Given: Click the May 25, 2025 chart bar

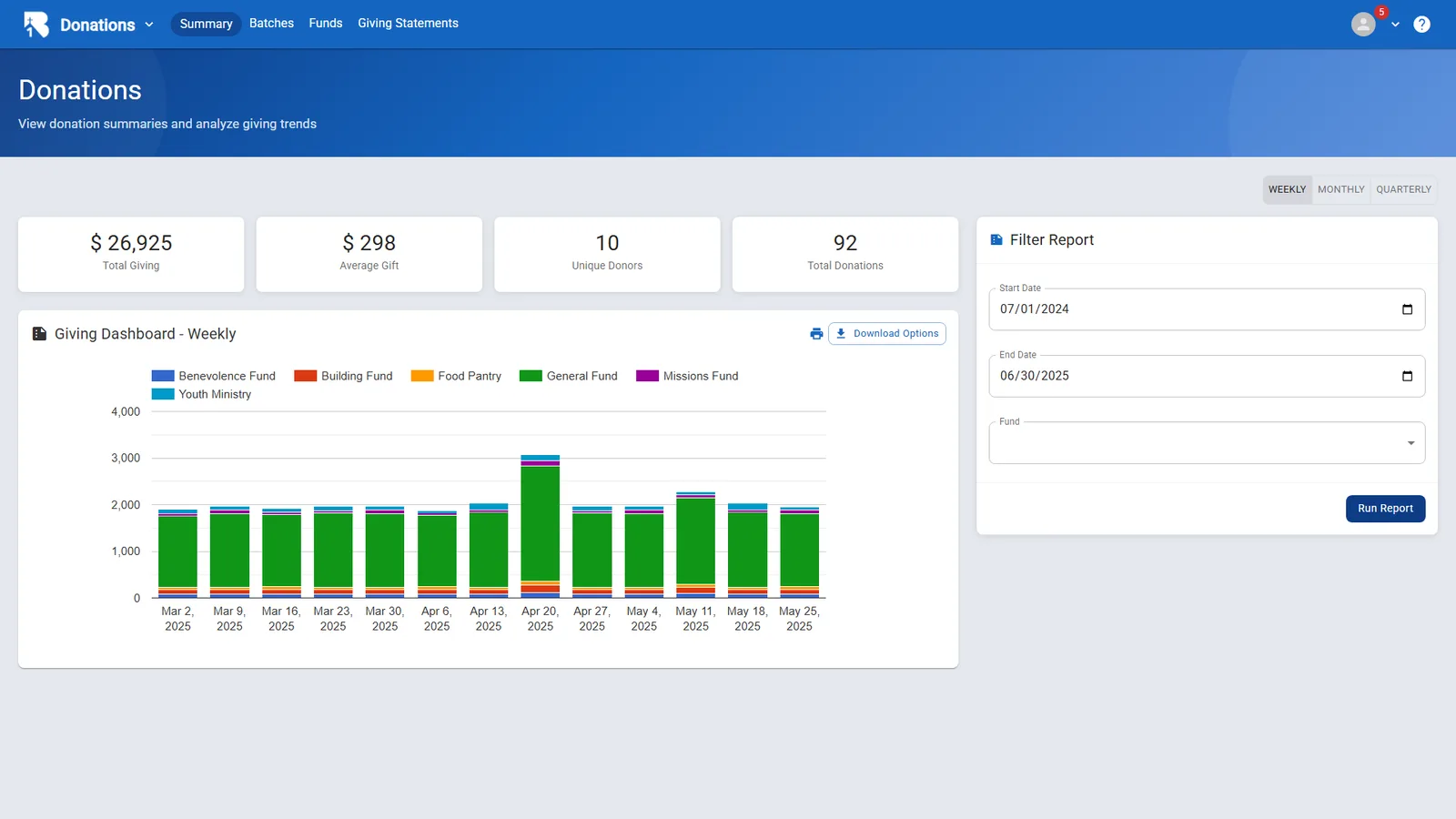Looking at the screenshot, I should 799,552.
